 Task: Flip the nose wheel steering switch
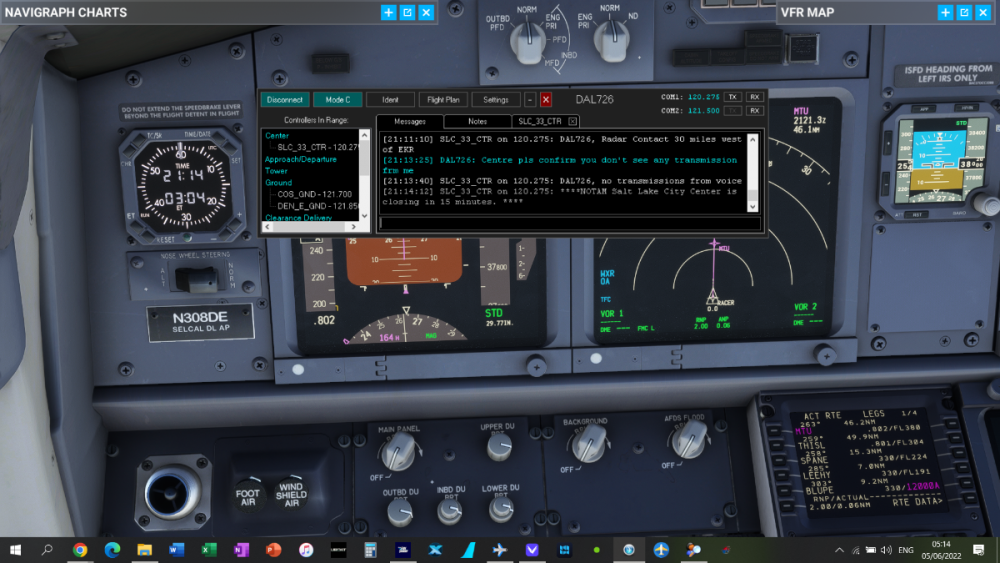(x=196, y=278)
